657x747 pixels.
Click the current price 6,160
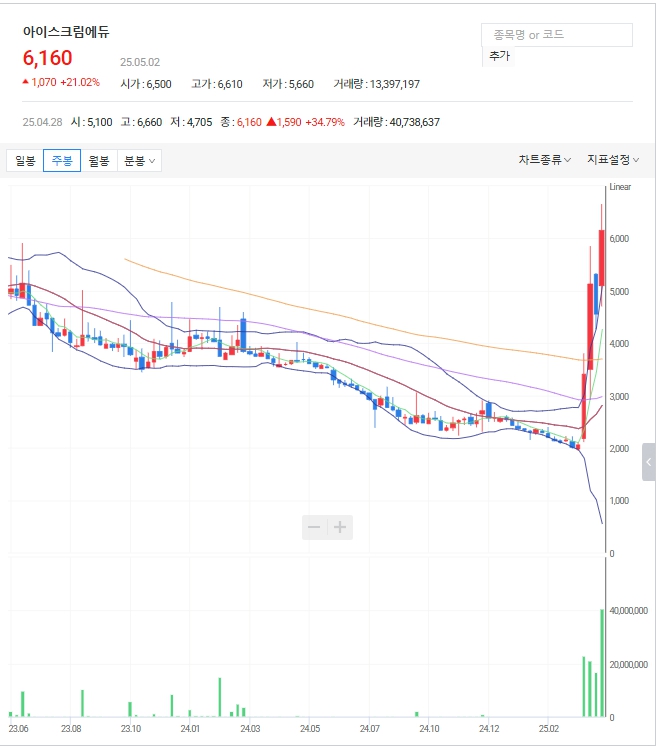point(47,58)
